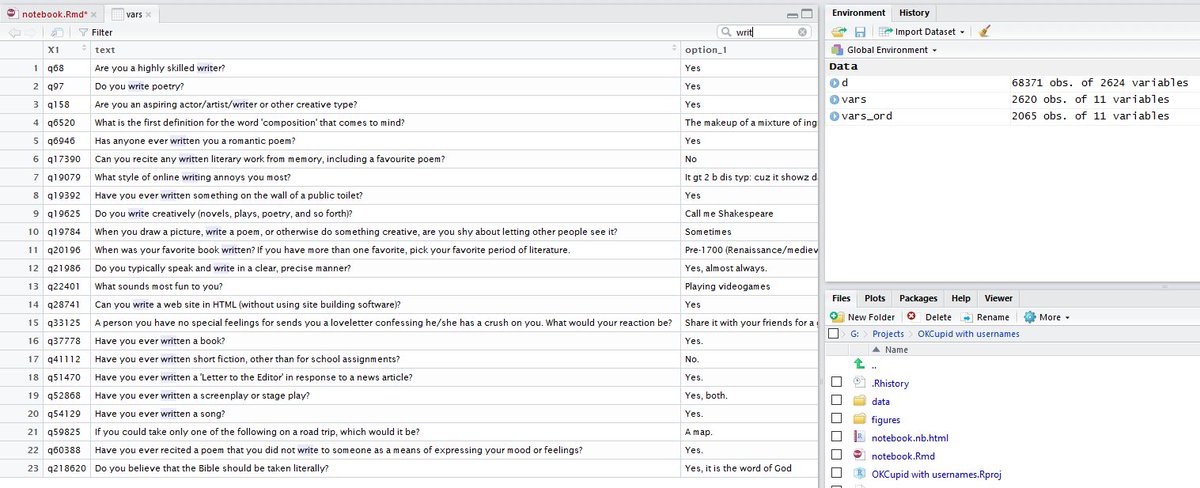This screenshot has width=1200, height=488.
Task: Sort by the text column header
Action: click(x=384, y=49)
